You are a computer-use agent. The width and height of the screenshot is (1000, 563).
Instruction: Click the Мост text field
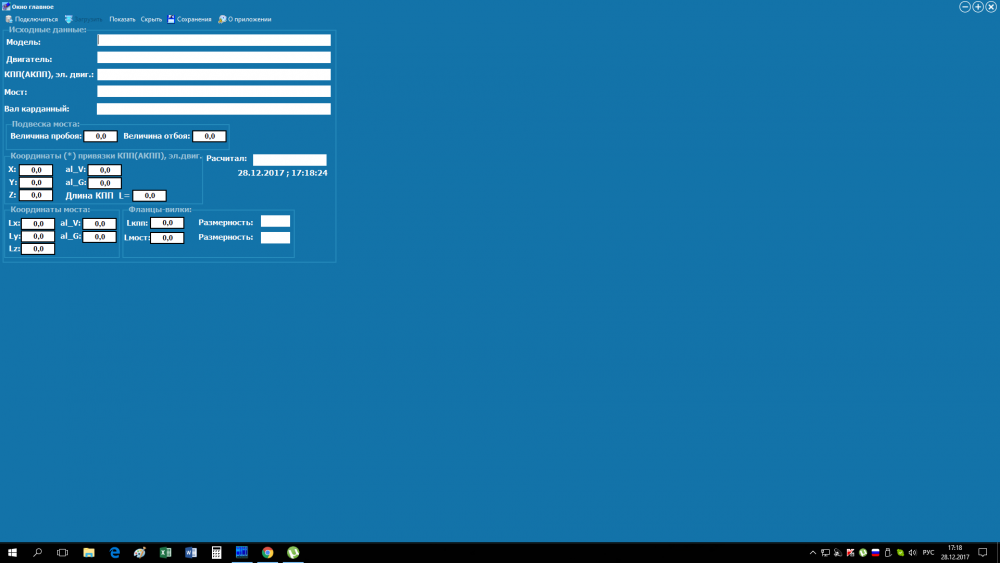(214, 91)
